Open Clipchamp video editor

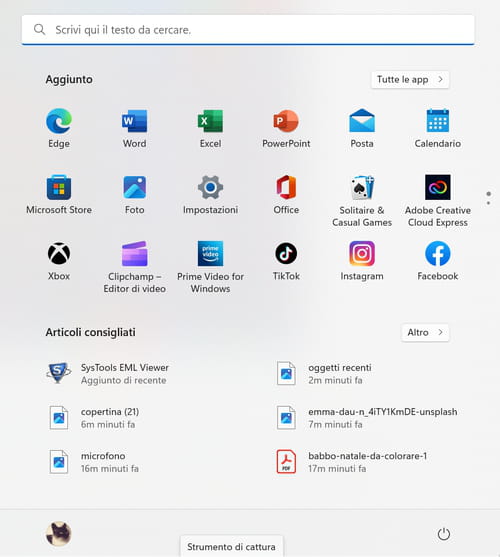tap(135, 267)
